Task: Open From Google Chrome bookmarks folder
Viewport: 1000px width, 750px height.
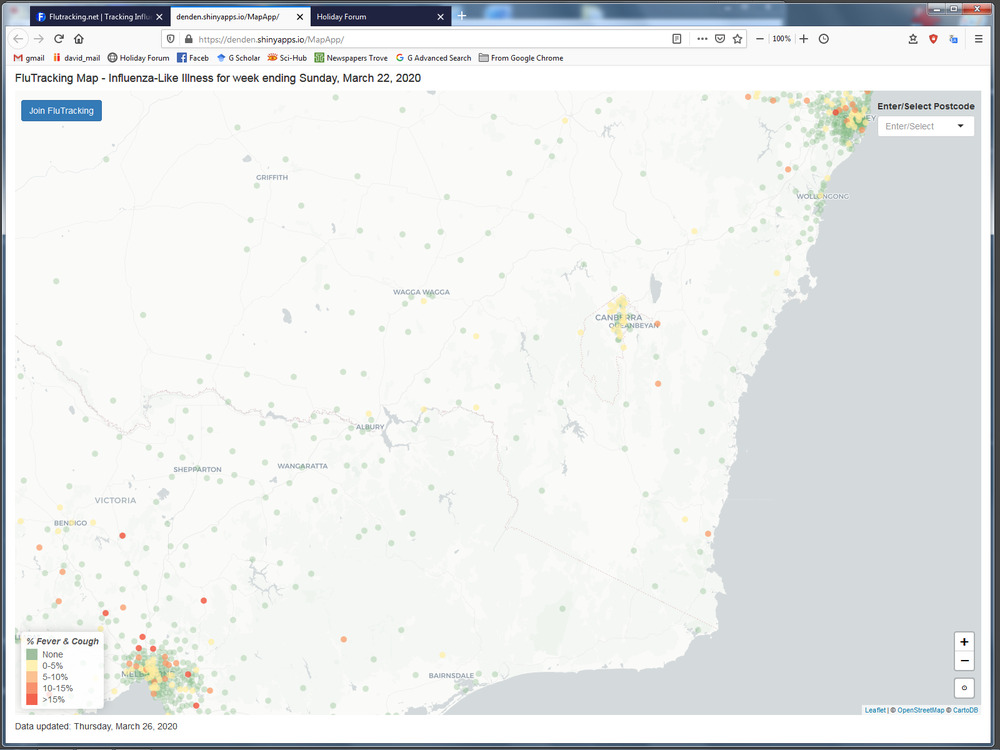Action: [521, 58]
